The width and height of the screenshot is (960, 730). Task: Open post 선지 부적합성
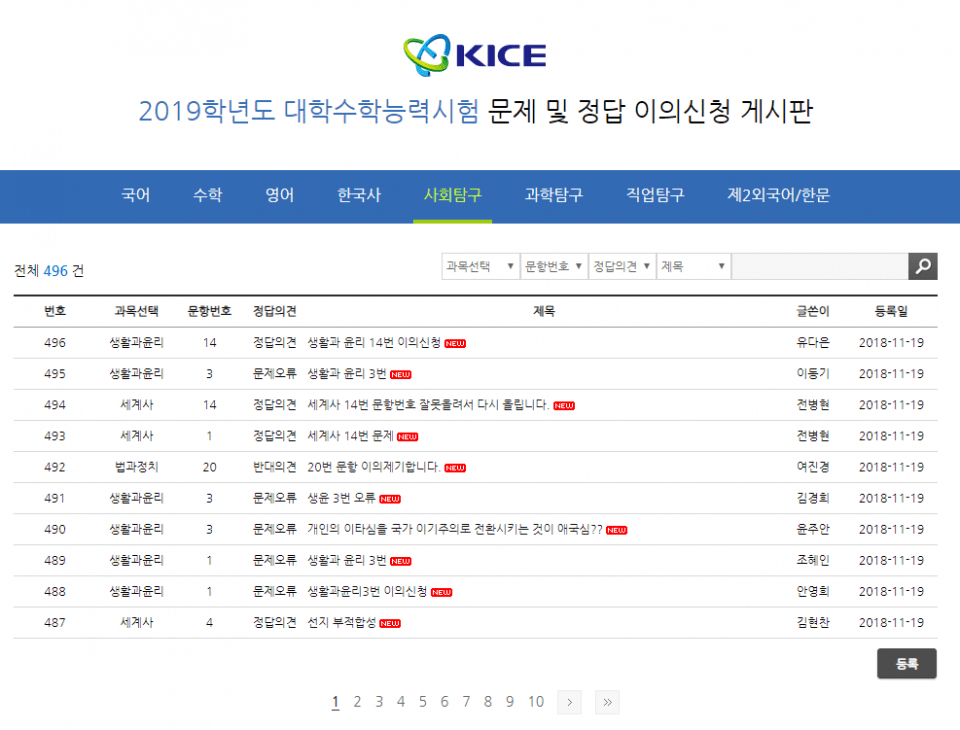[x=342, y=623]
